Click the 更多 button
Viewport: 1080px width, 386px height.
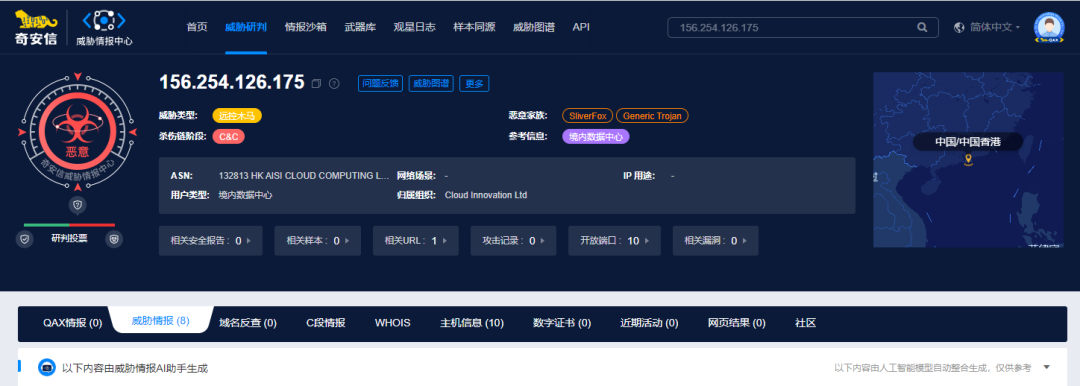click(x=475, y=83)
